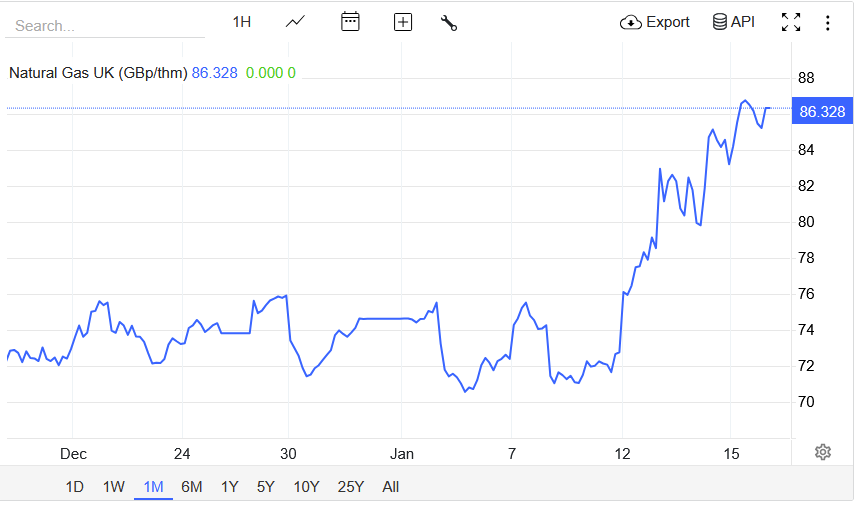Open the API database icon
This screenshot has width=858, height=508.
click(720, 22)
